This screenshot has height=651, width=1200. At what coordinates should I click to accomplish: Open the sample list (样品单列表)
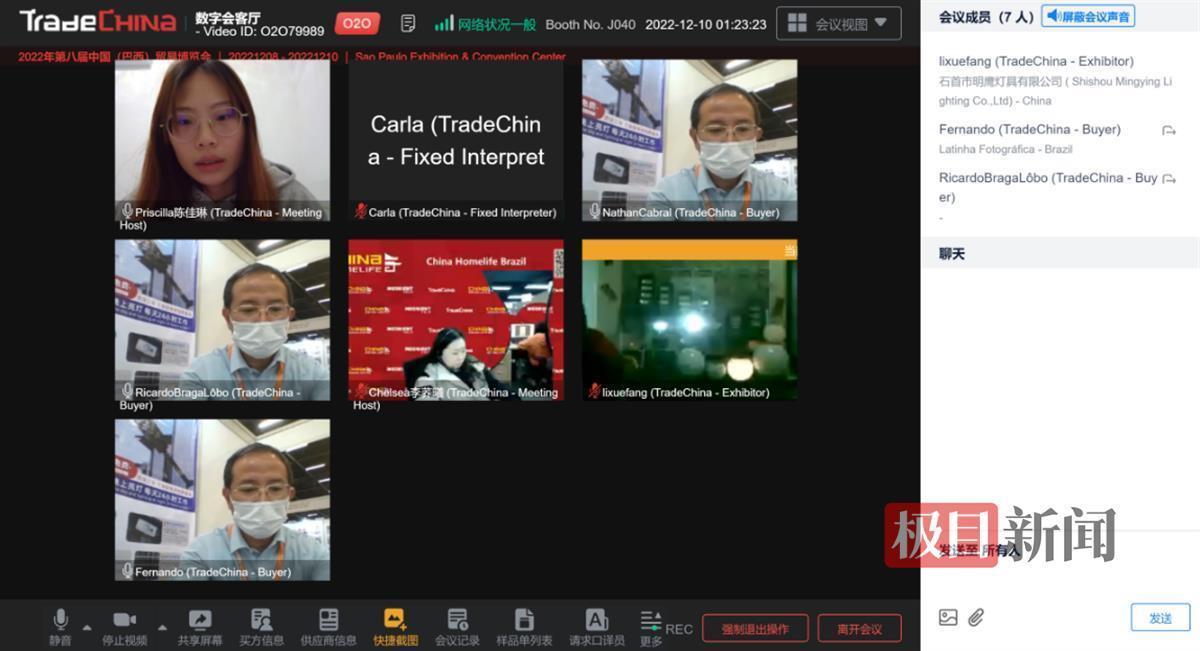coord(524,621)
